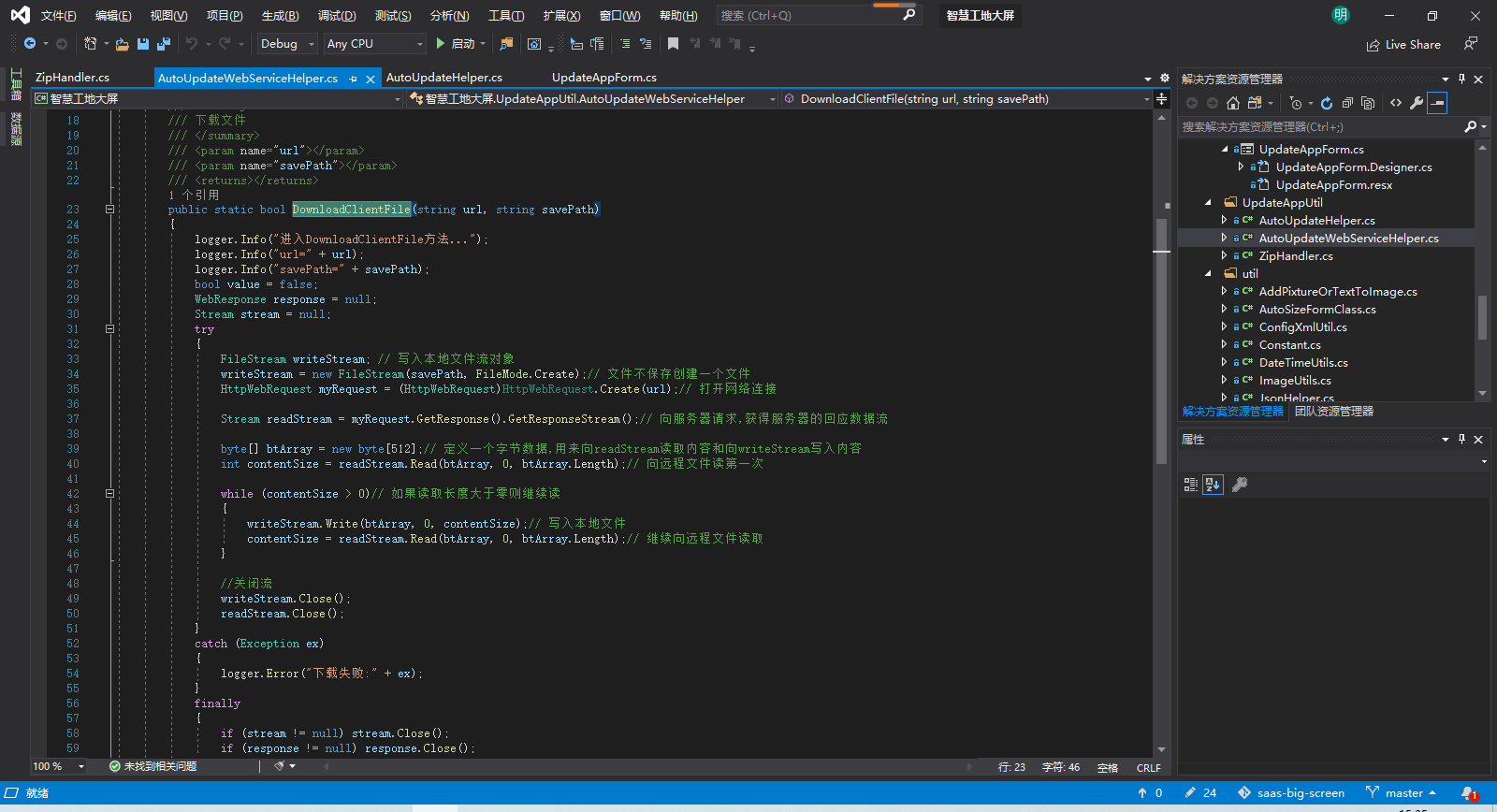Save the current file with the disk icon
The image size is (1497, 812).
tap(143, 44)
